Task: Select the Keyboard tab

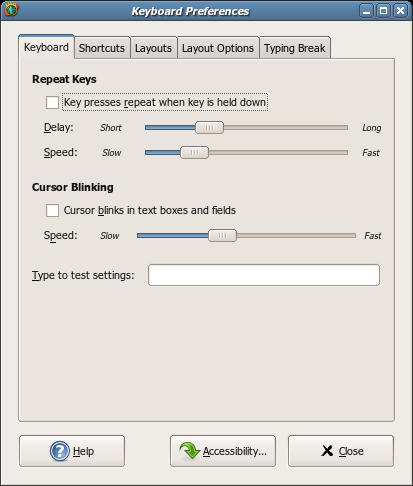Action: (x=46, y=47)
